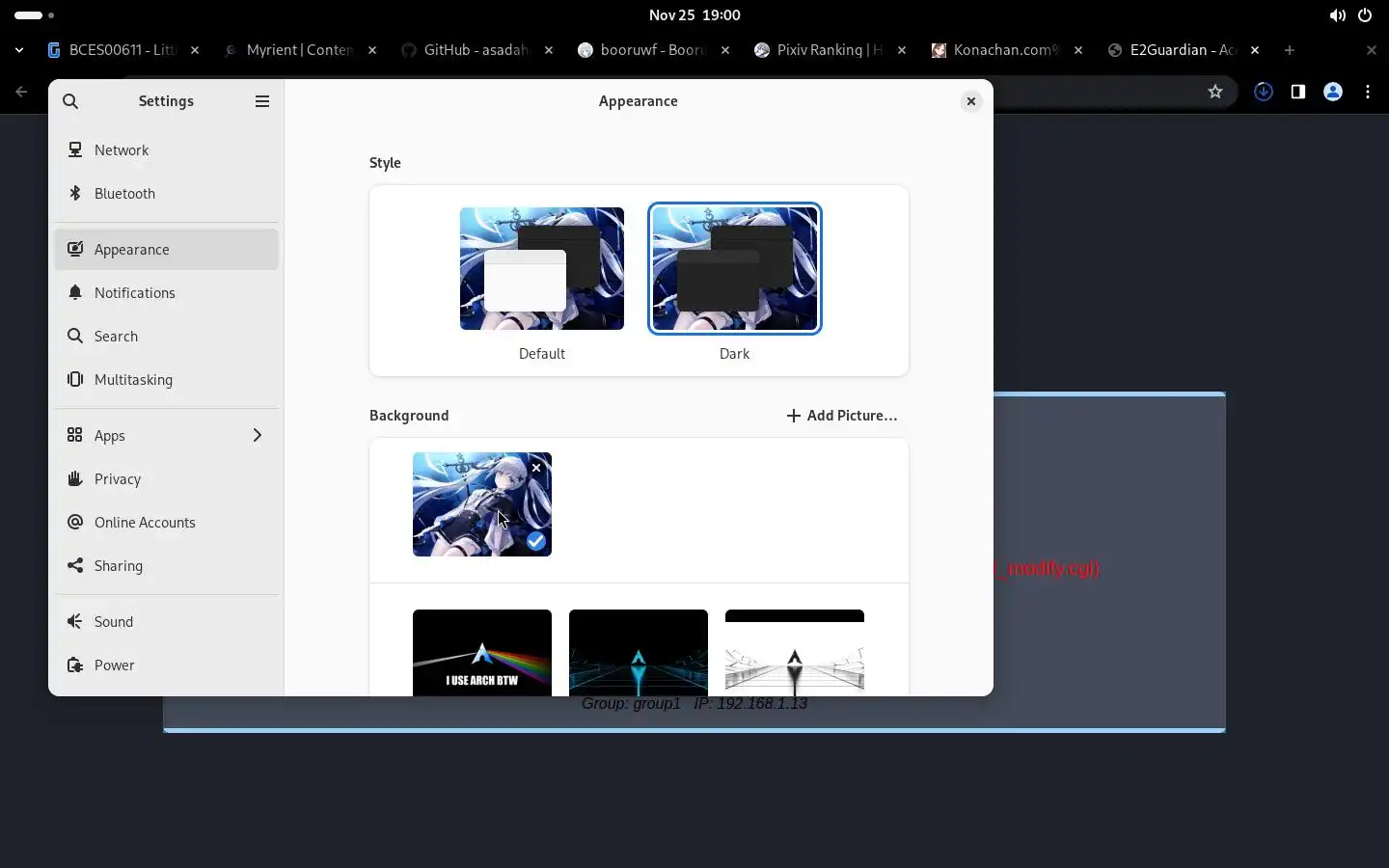Close the Konachan.com browser tab

[x=1078, y=50]
